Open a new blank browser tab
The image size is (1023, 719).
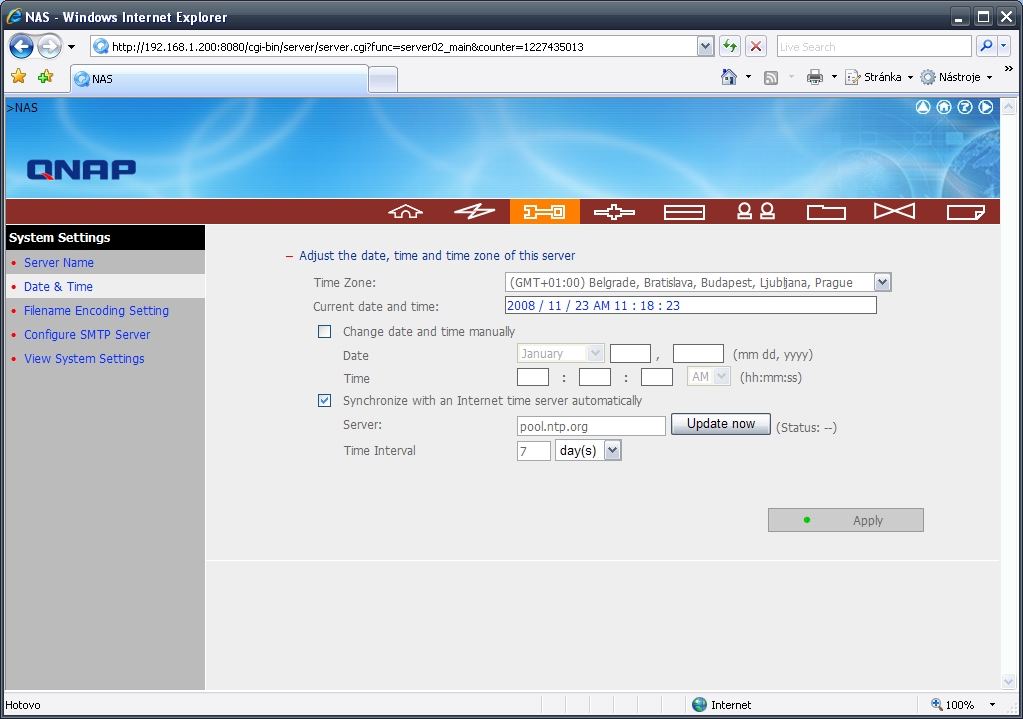383,80
